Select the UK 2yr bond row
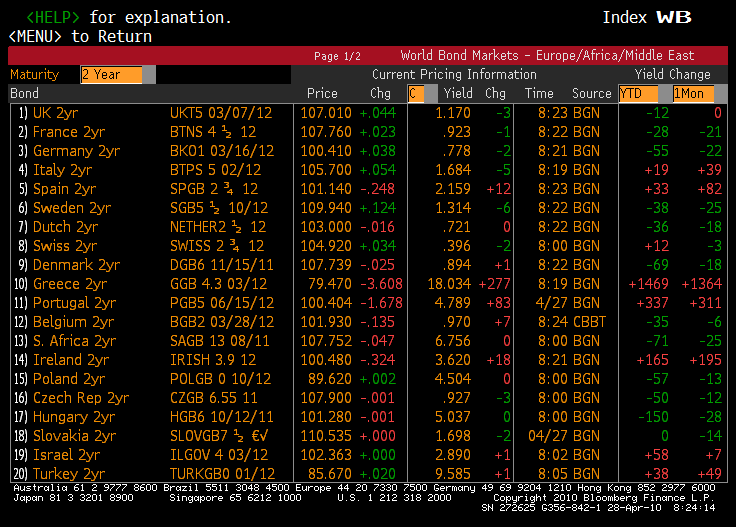Viewport: 736px width, 527px height. pos(368,113)
